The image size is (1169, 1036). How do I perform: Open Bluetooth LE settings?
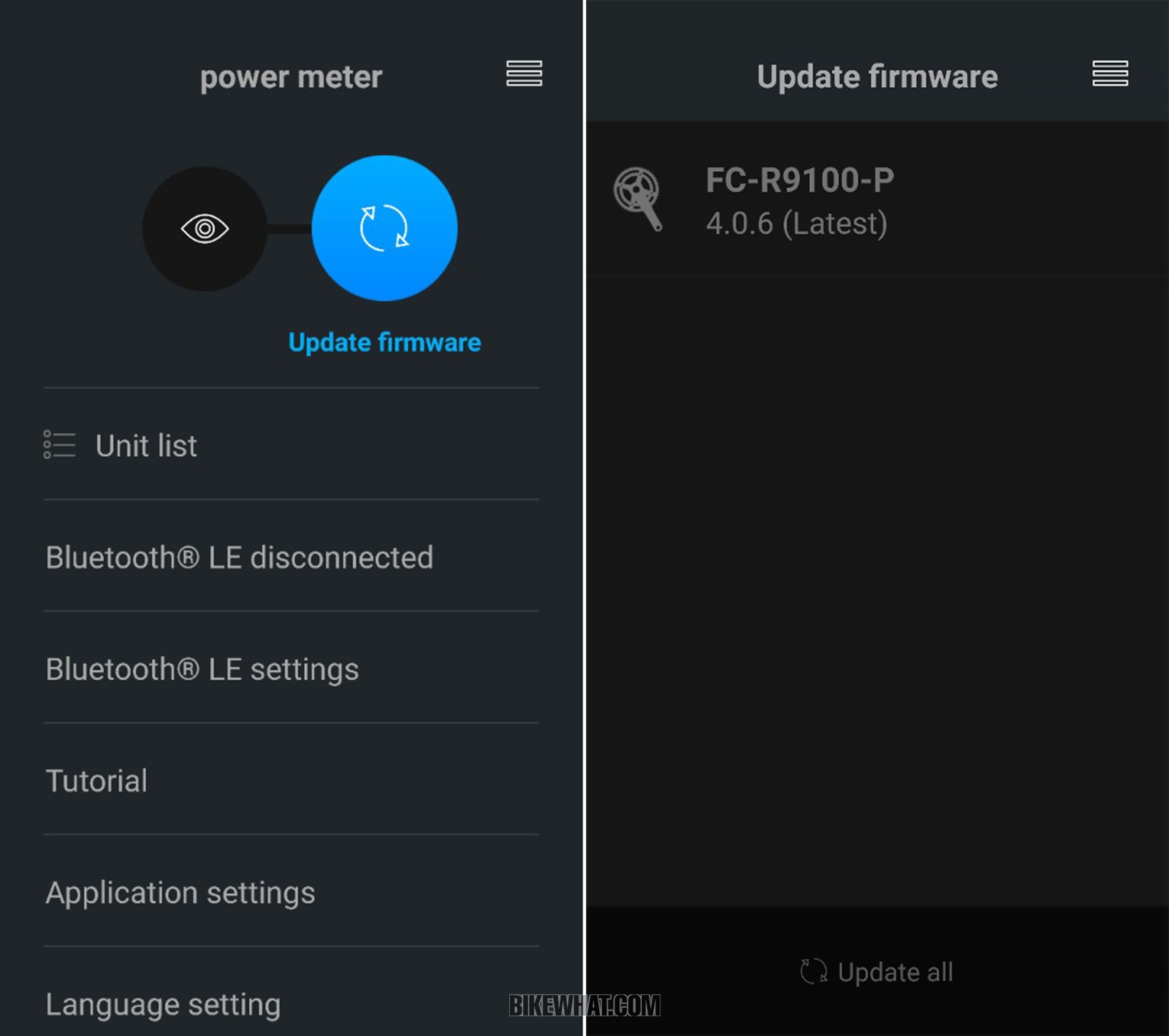pyautogui.click(x=292, y=669)
